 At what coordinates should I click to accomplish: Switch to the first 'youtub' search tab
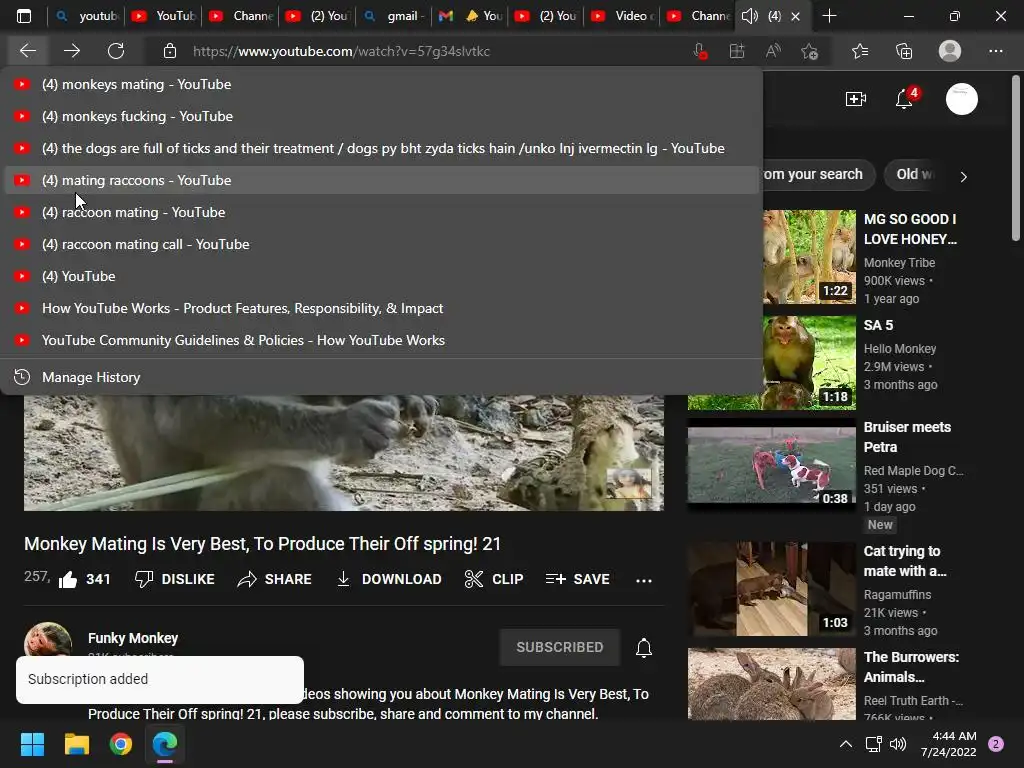click(86, 16)
